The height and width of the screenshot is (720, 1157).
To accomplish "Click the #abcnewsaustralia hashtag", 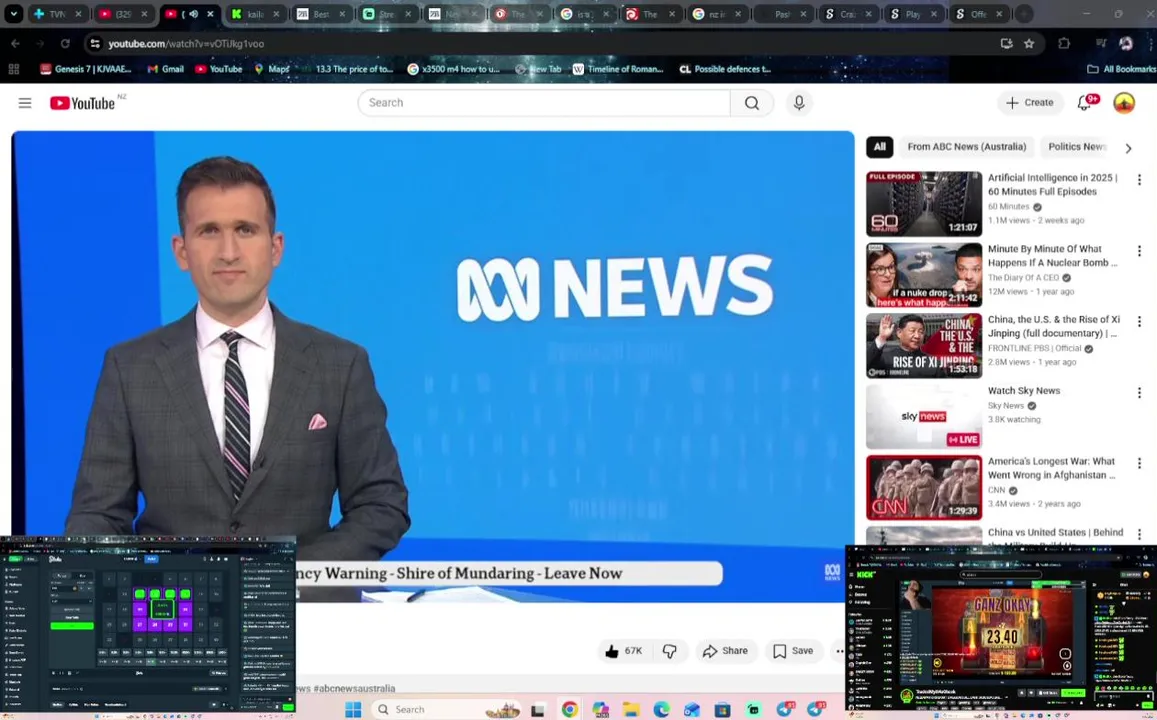I will (x=354, y=688).
